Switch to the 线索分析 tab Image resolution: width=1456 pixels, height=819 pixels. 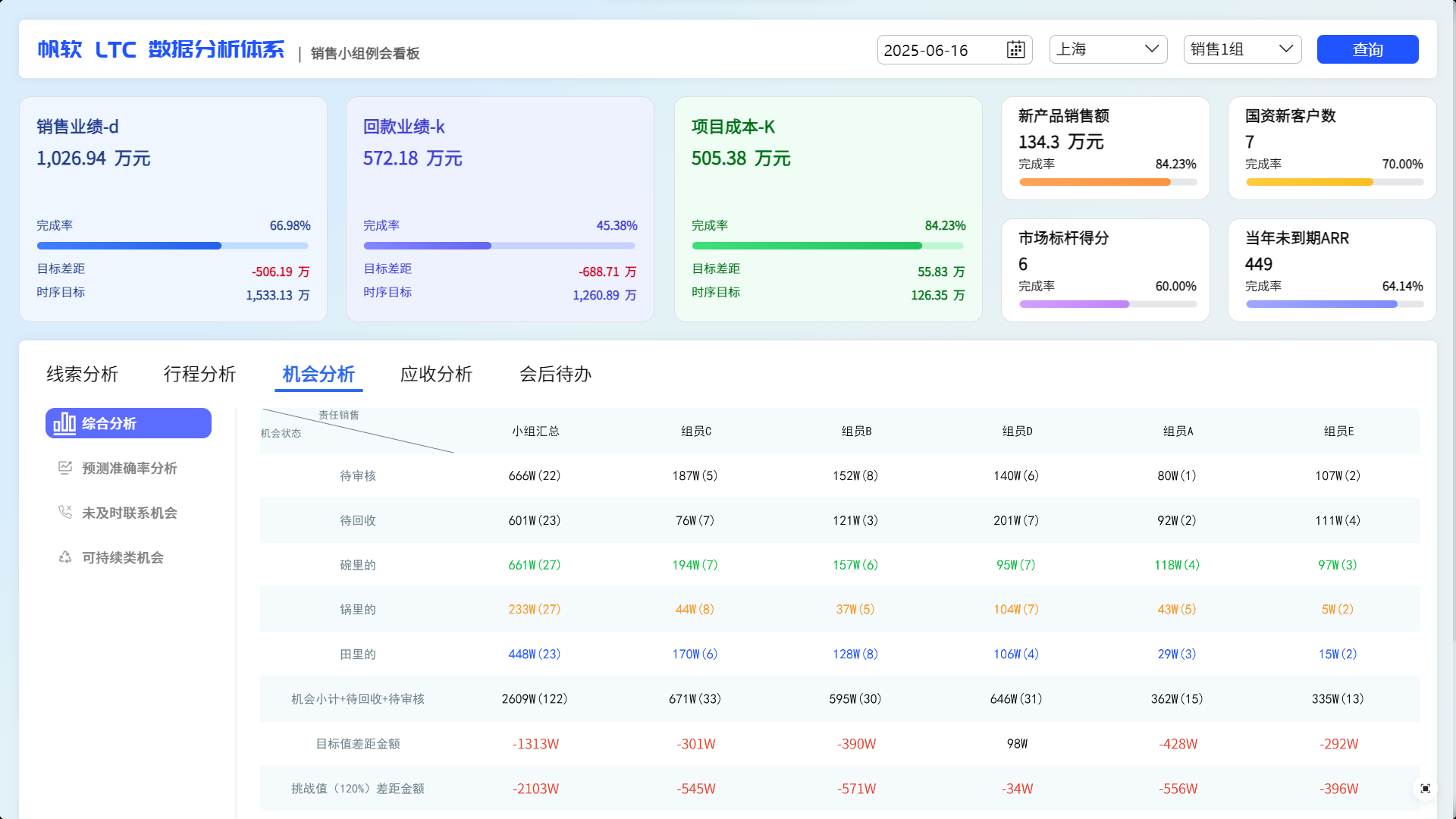(x=83, y=374)
